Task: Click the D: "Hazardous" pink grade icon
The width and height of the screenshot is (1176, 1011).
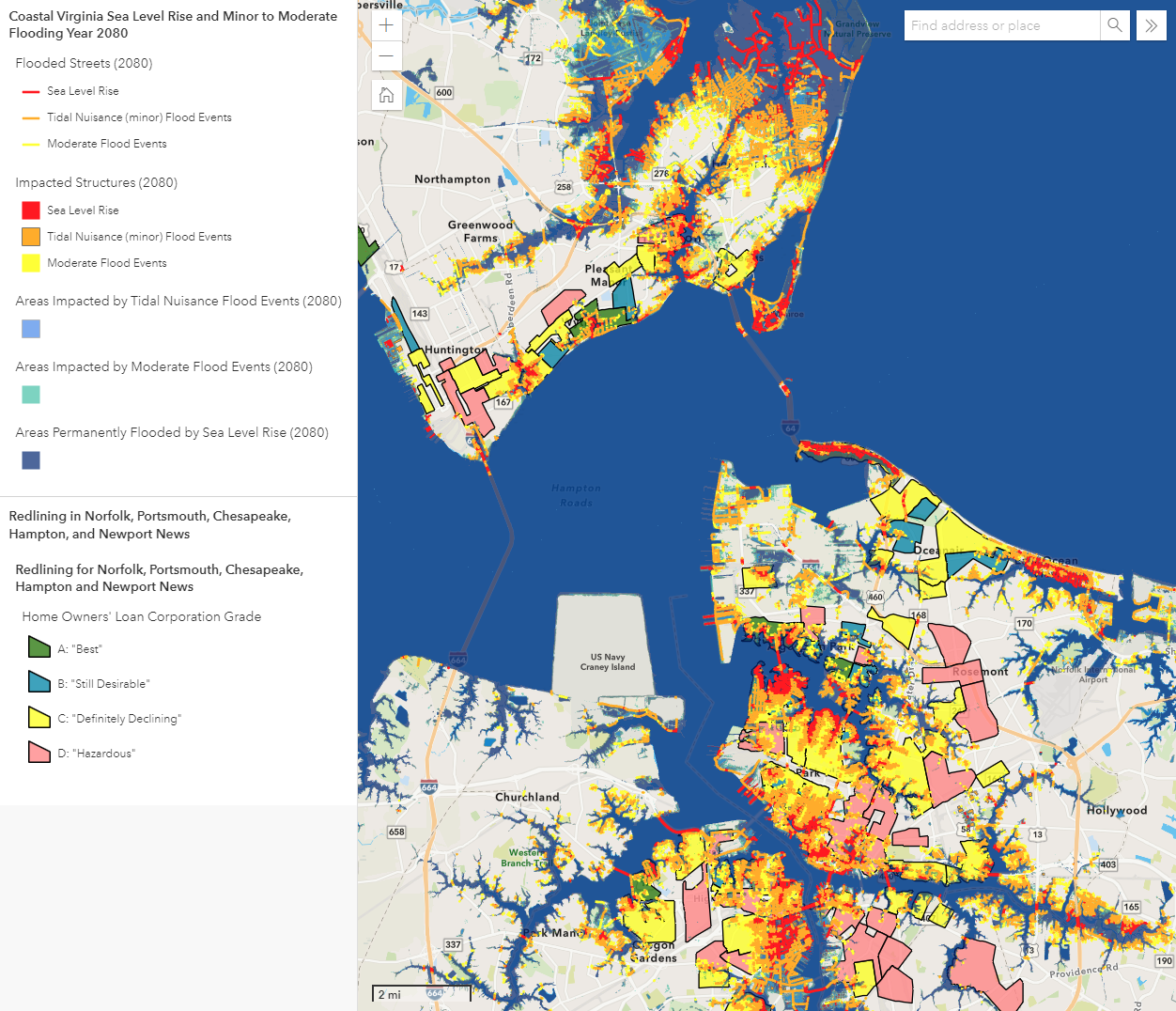Action: 39,753
